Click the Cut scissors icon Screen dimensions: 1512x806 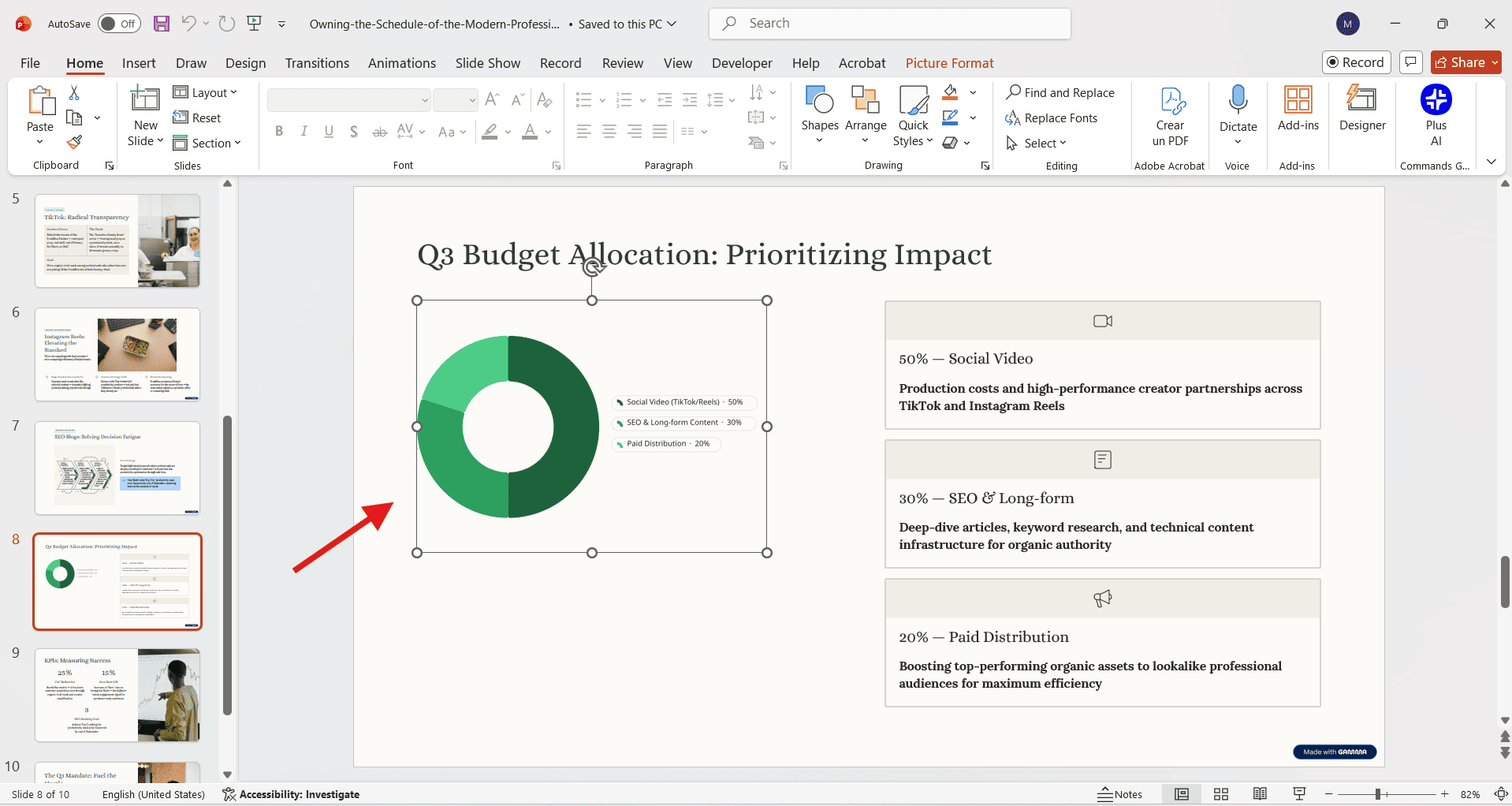coord(74,93)
